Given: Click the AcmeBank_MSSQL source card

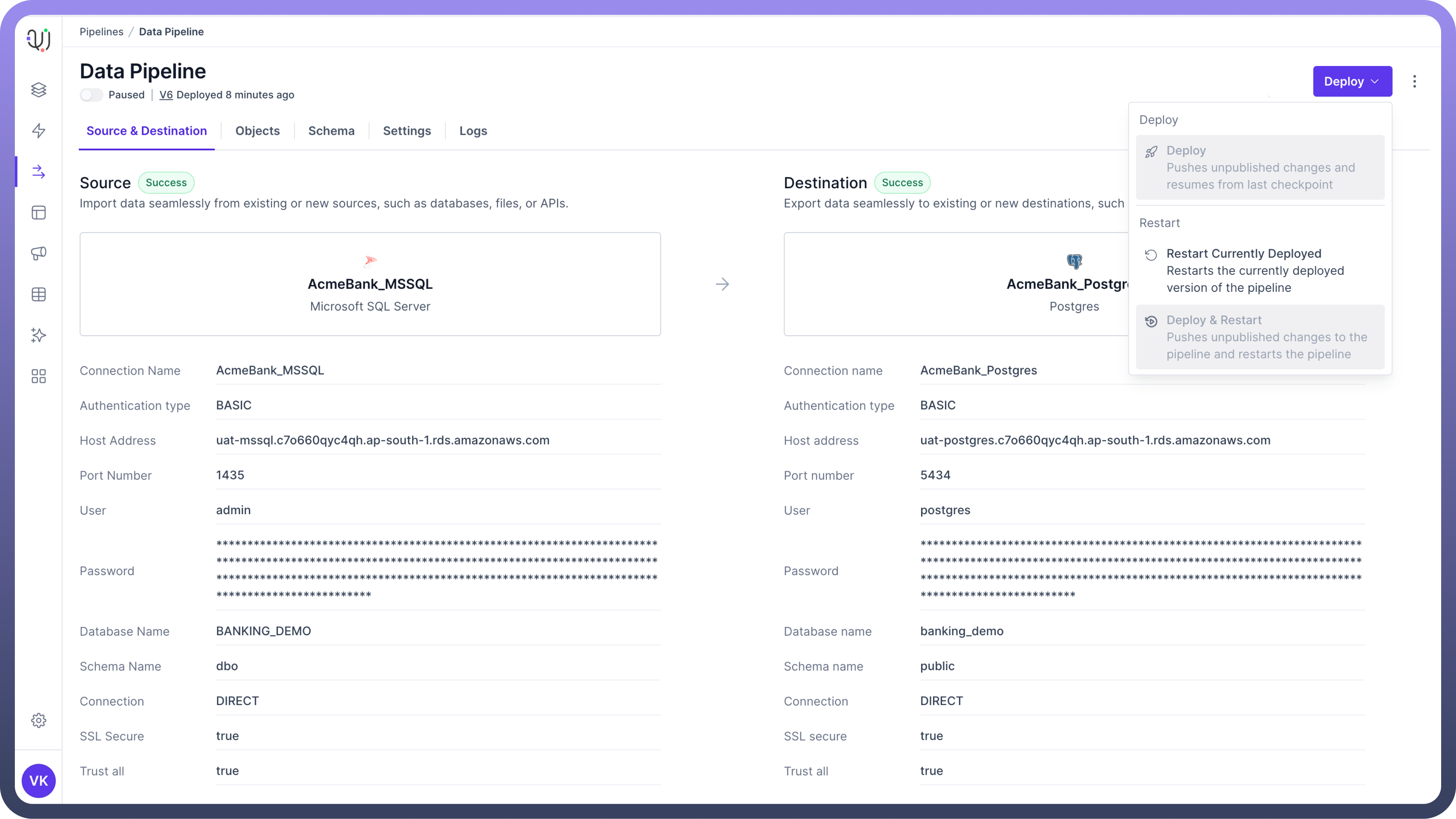Looking at the screenshot, I should 370,284.
